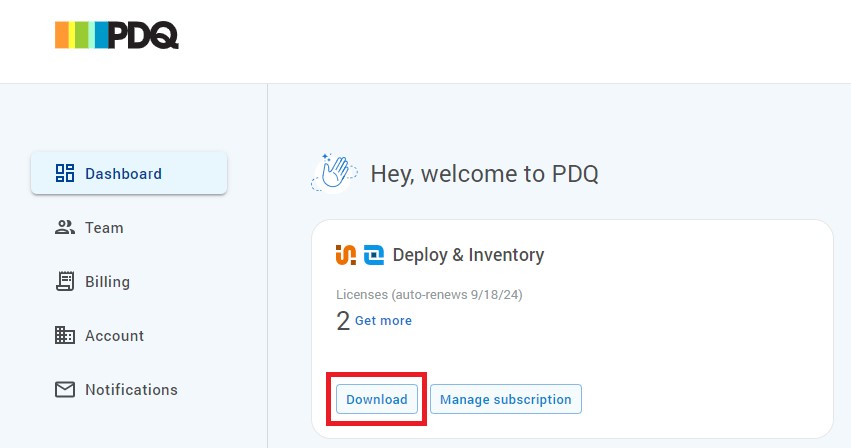Click the license count number 2
The height and width of the screenshot is (448, 851).
click(343, 321)
